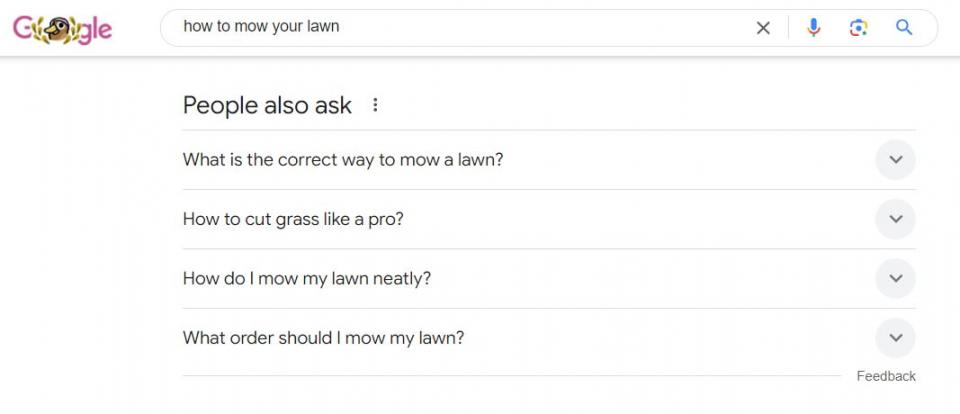Clear the search query with X
The width and height of the screenshot is (960, 414).
coord(763,28)
